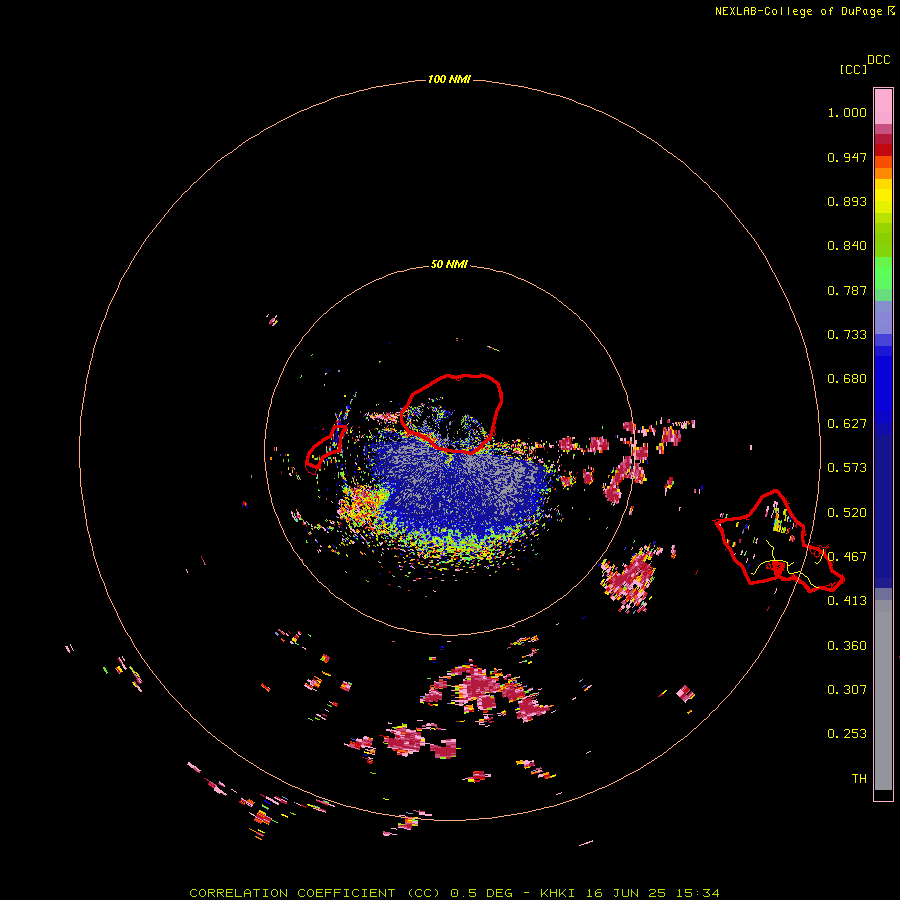Select the 0.573 scale value
This screenshot has height=900, width=900.
(847, 468)
